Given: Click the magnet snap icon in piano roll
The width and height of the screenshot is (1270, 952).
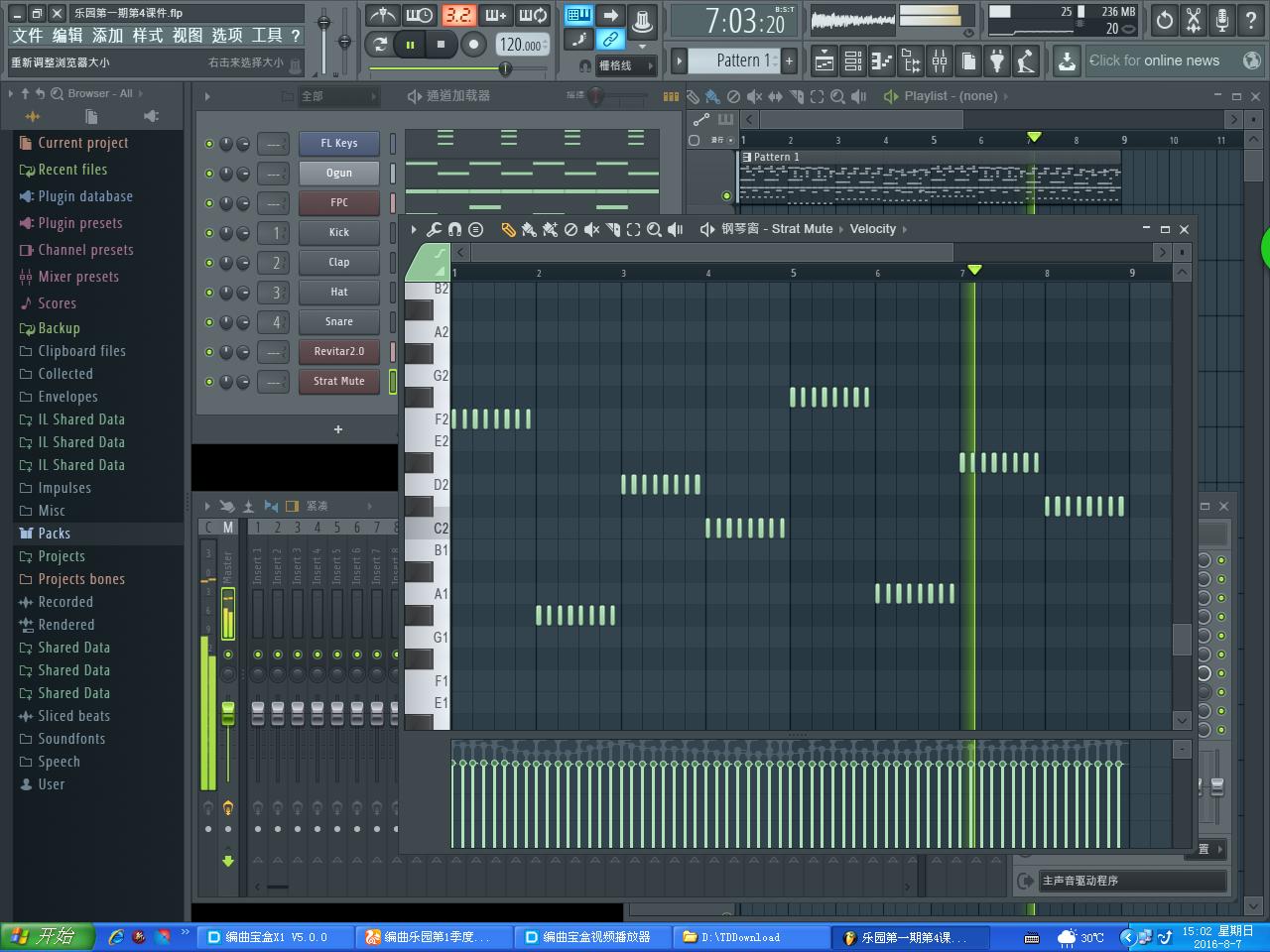Looking at the screenshot, I should pos(454,229).
